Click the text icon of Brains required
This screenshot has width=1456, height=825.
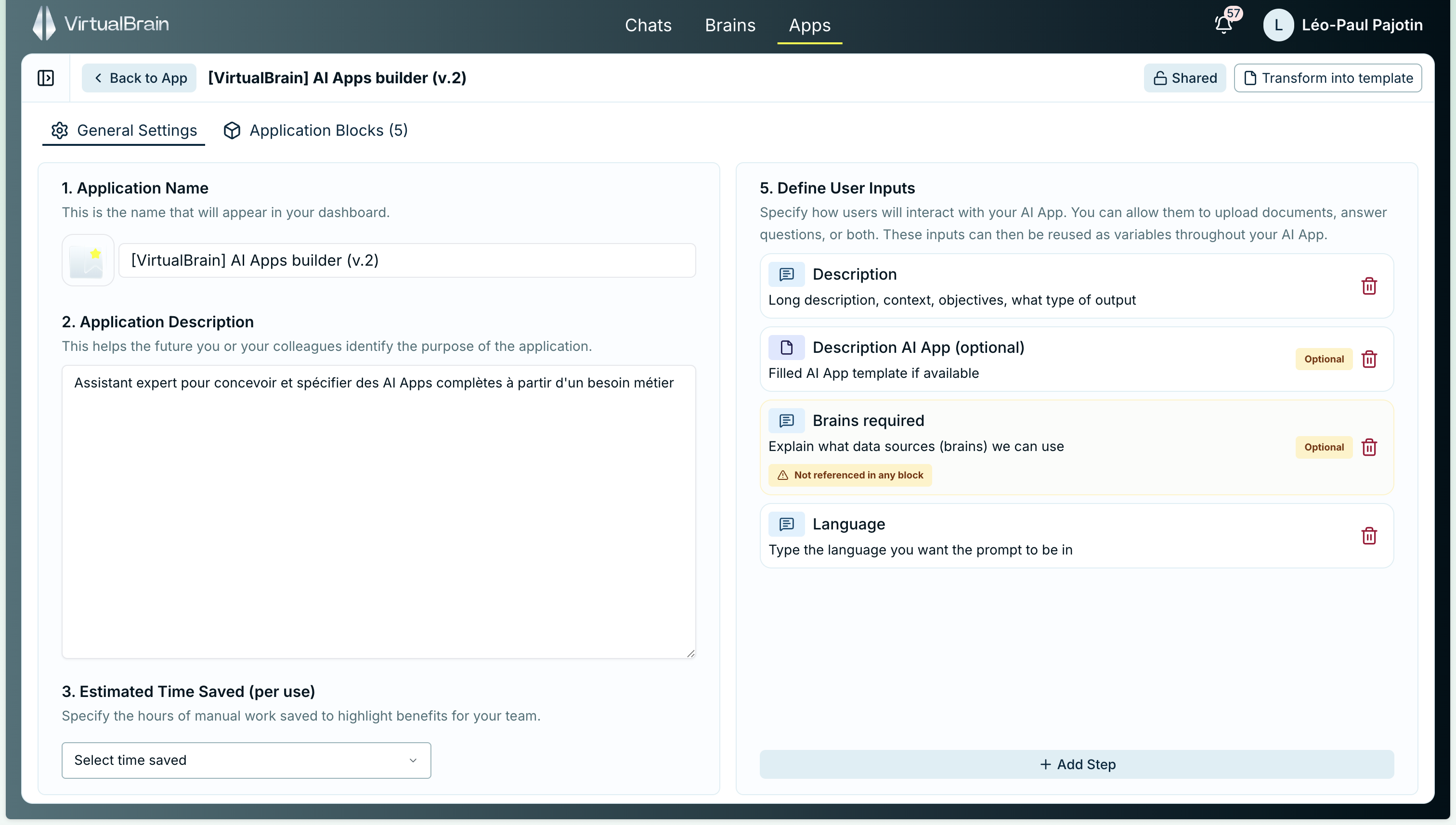coord(786,420)
